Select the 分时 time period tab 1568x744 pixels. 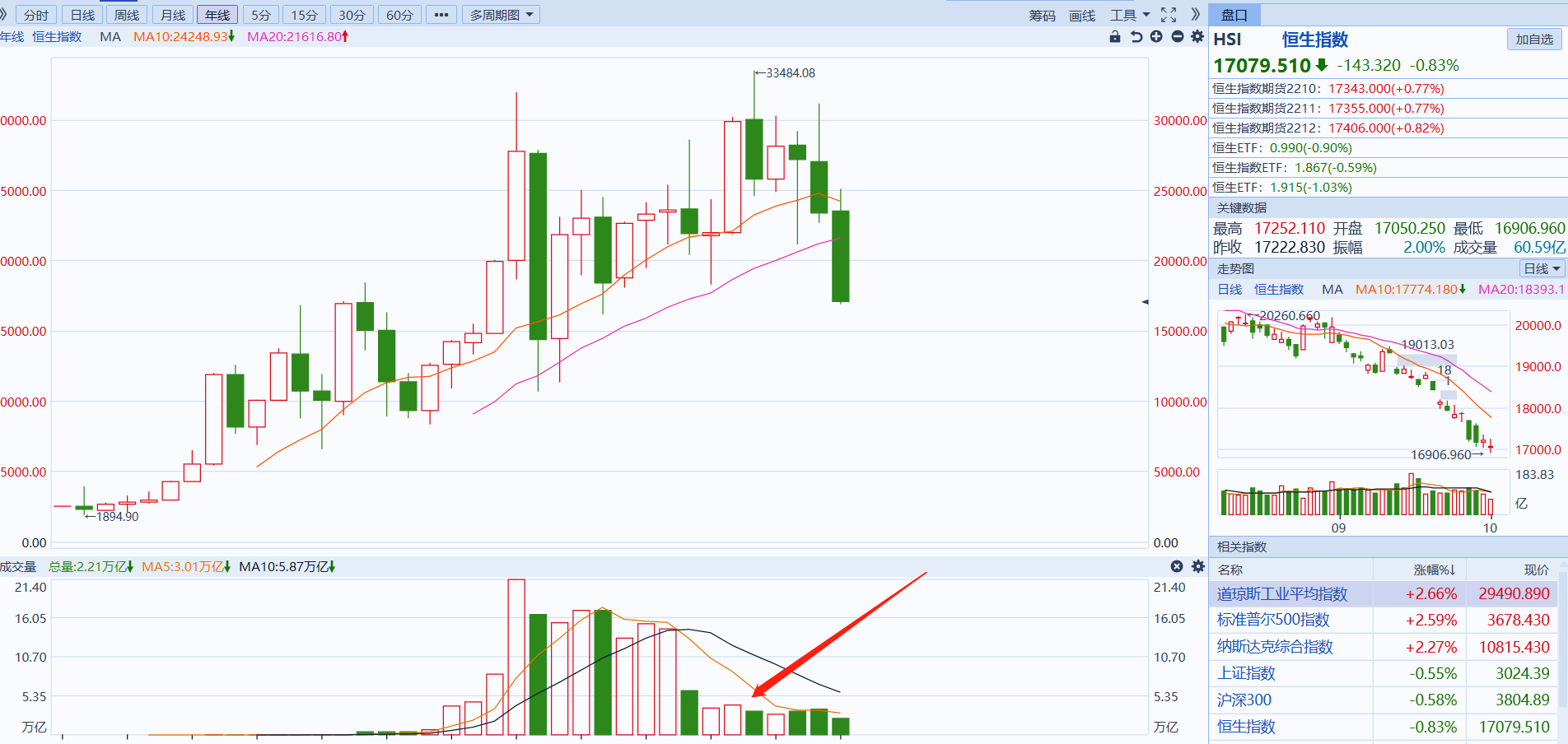36,15
